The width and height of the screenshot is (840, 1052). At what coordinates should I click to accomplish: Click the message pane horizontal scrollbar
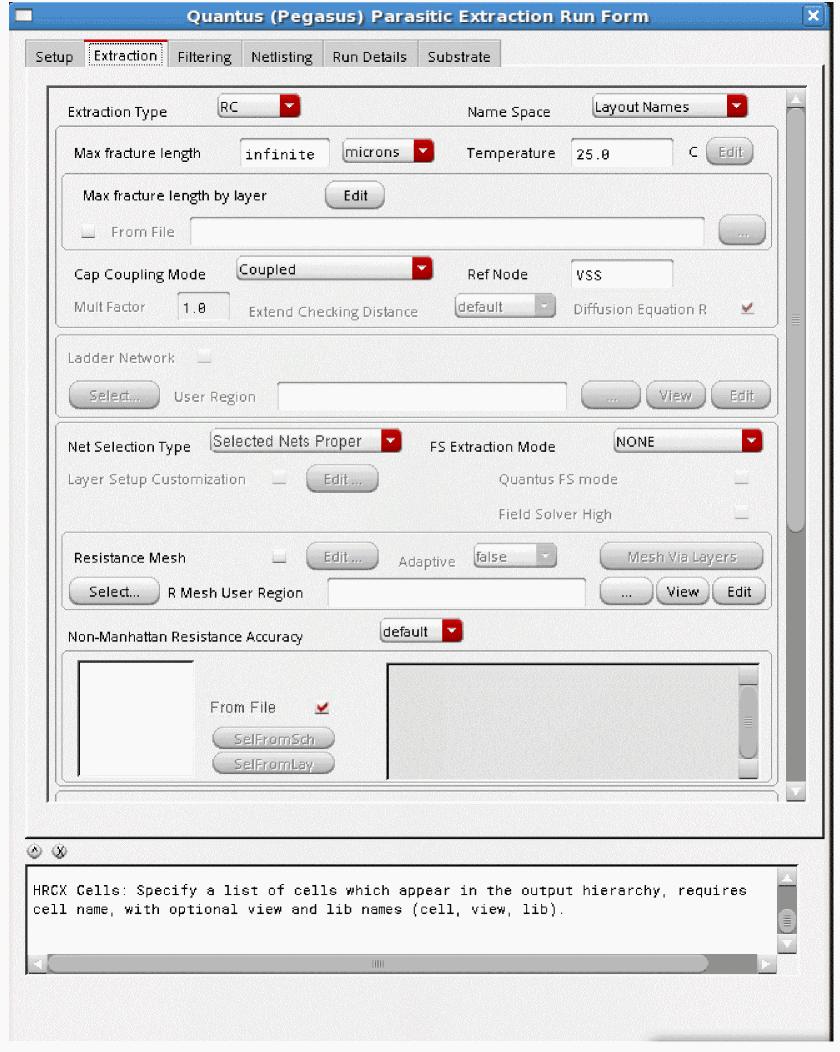click(378, 964)
